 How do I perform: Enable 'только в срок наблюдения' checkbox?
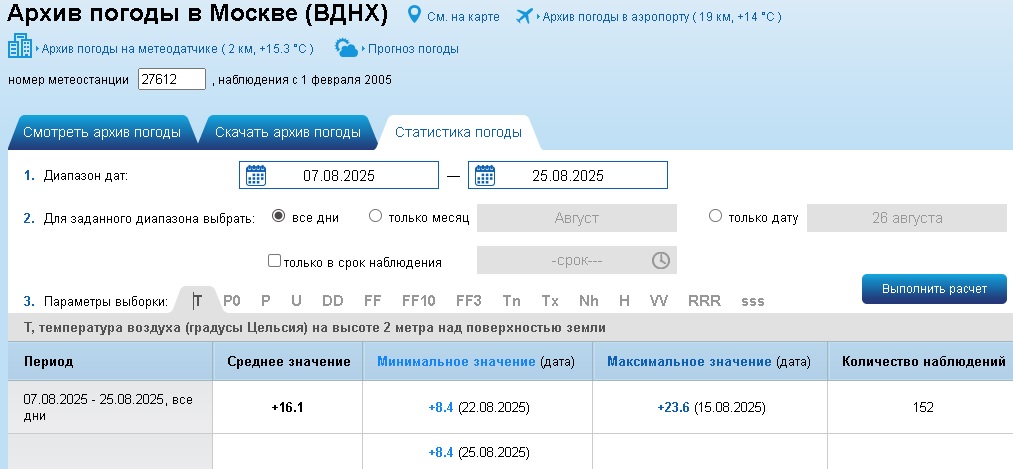click(275, 261)
